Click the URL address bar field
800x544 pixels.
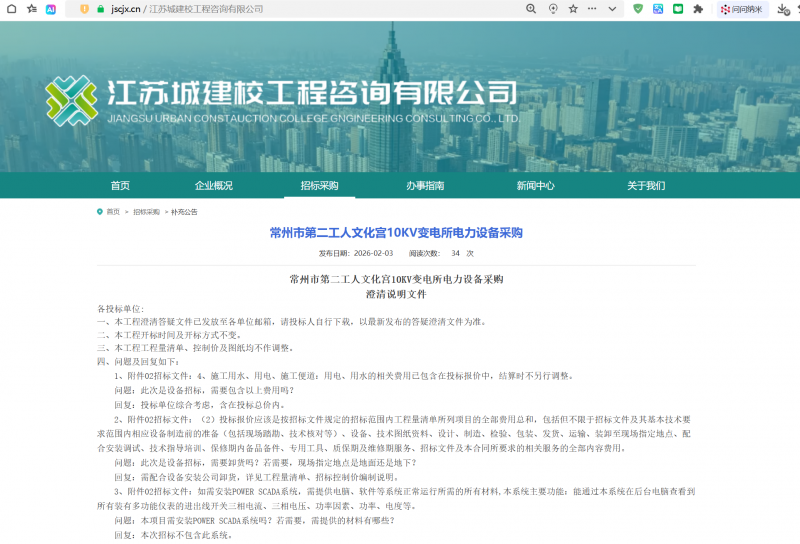[x=300, y=8]
